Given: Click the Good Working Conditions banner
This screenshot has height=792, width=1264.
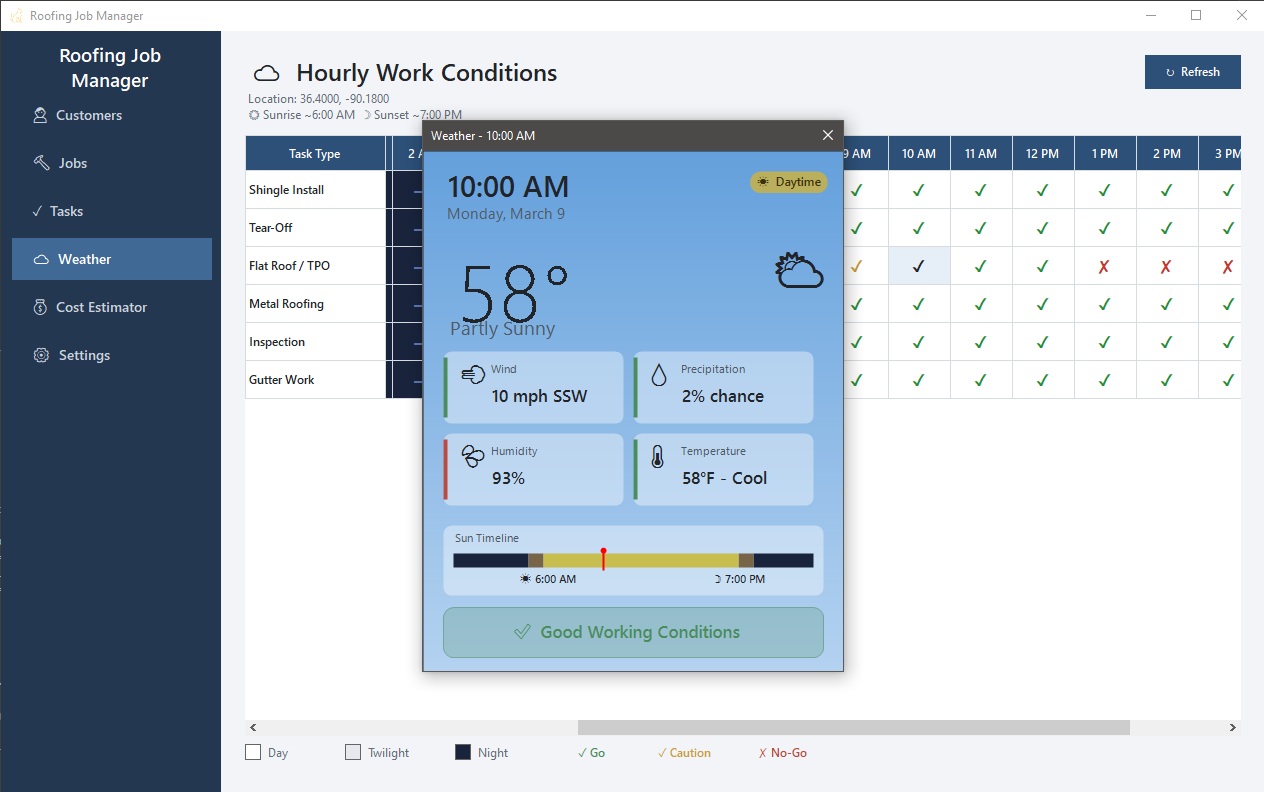Looking at the screenshot, I should [633, 632].
